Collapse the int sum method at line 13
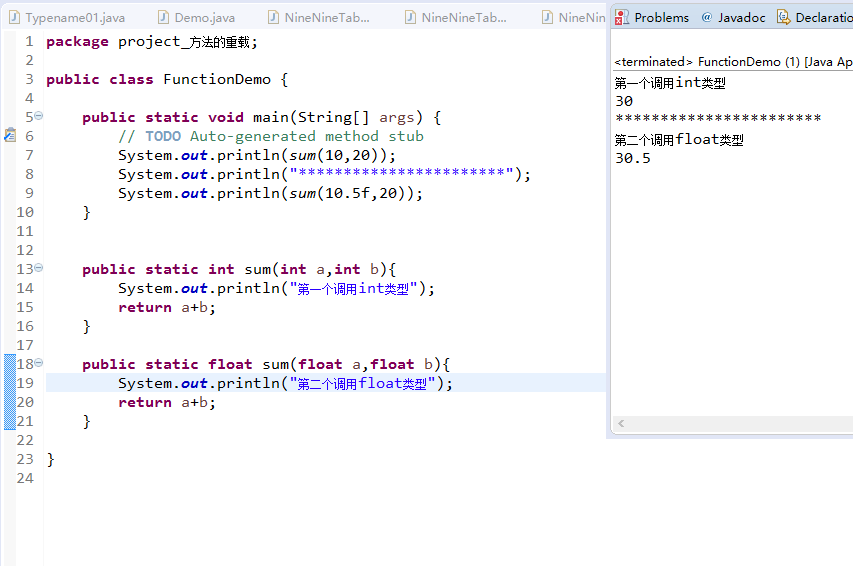This screenshot has width=853, height=566. pos(39,268)
